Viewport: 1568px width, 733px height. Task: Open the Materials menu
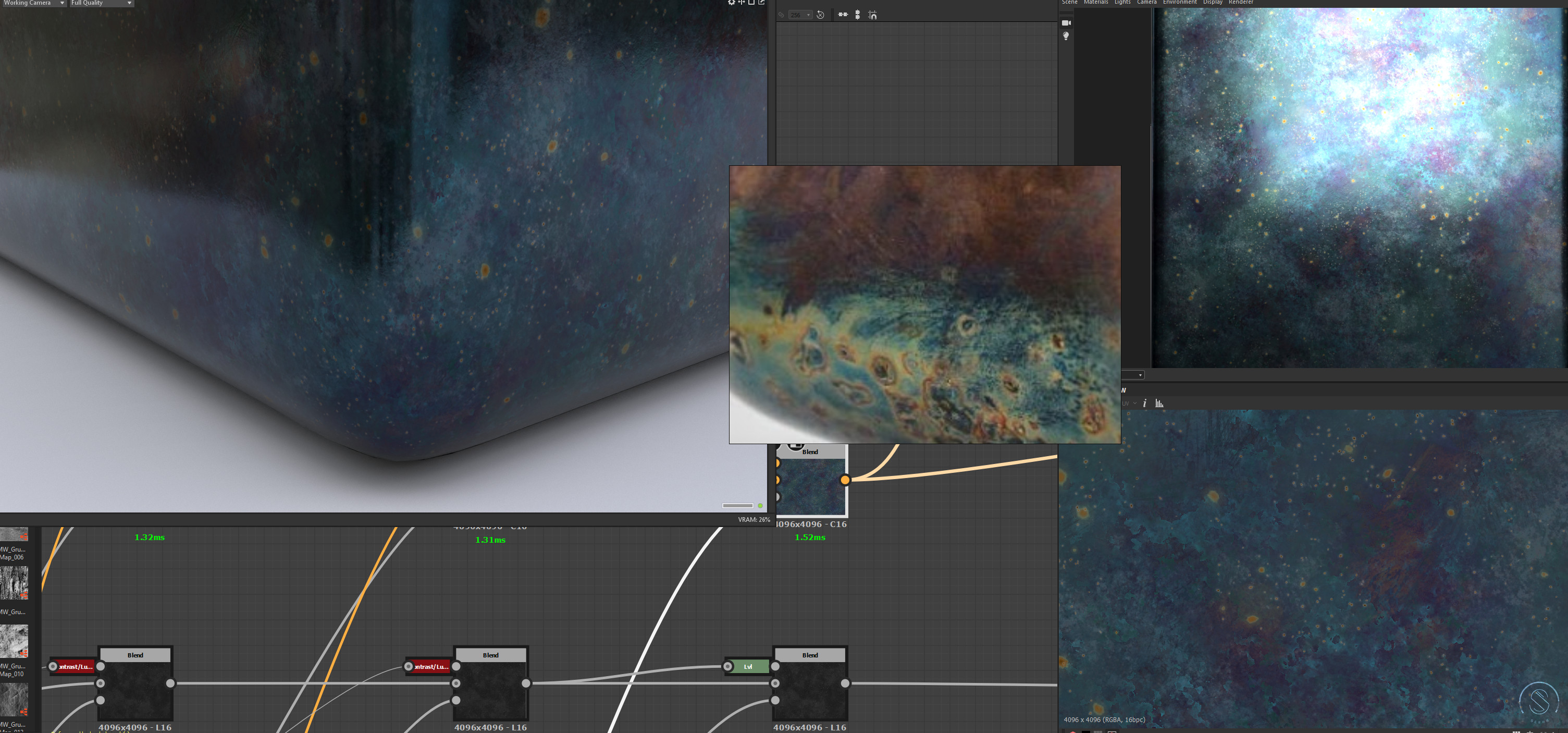1096,3
